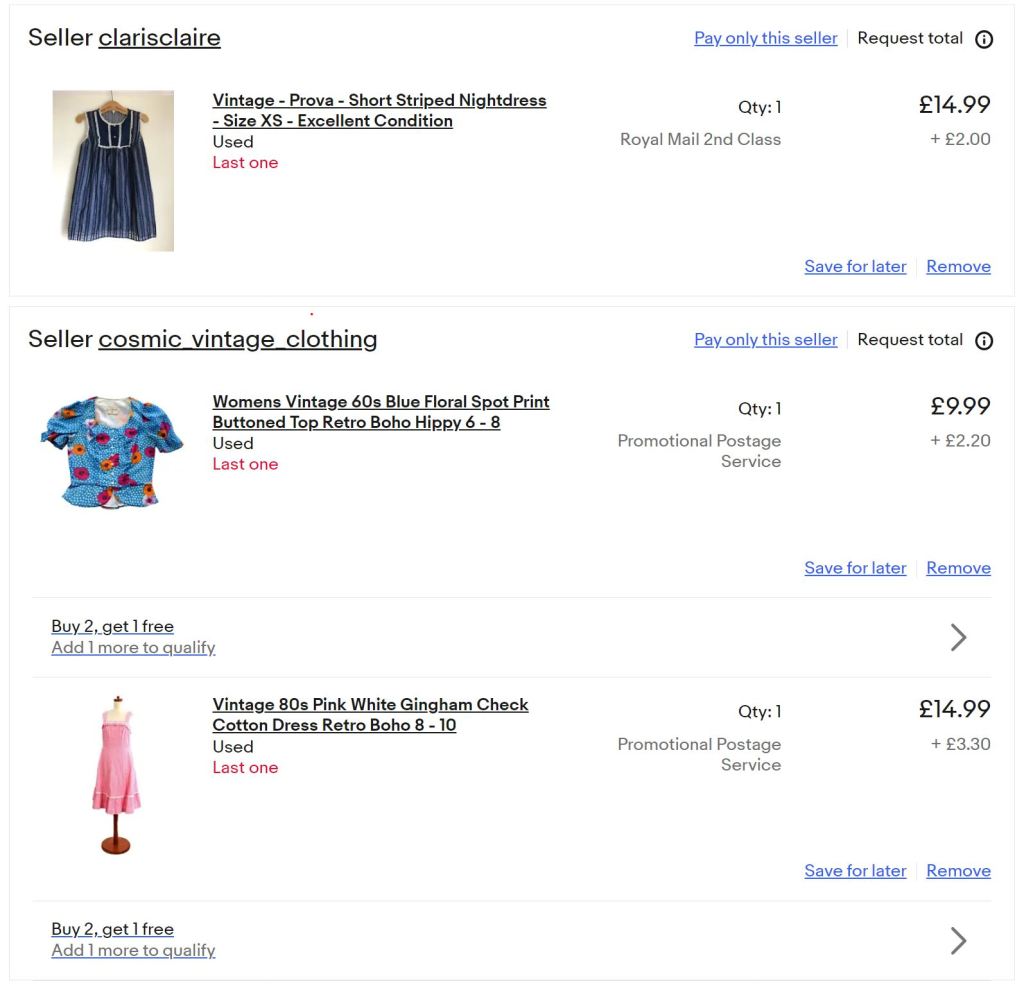Pay only seller clarisclaire
Image resolution: width=1024 pixels, height=988 pixels.
pyautogui.click(x=765, y=38)
